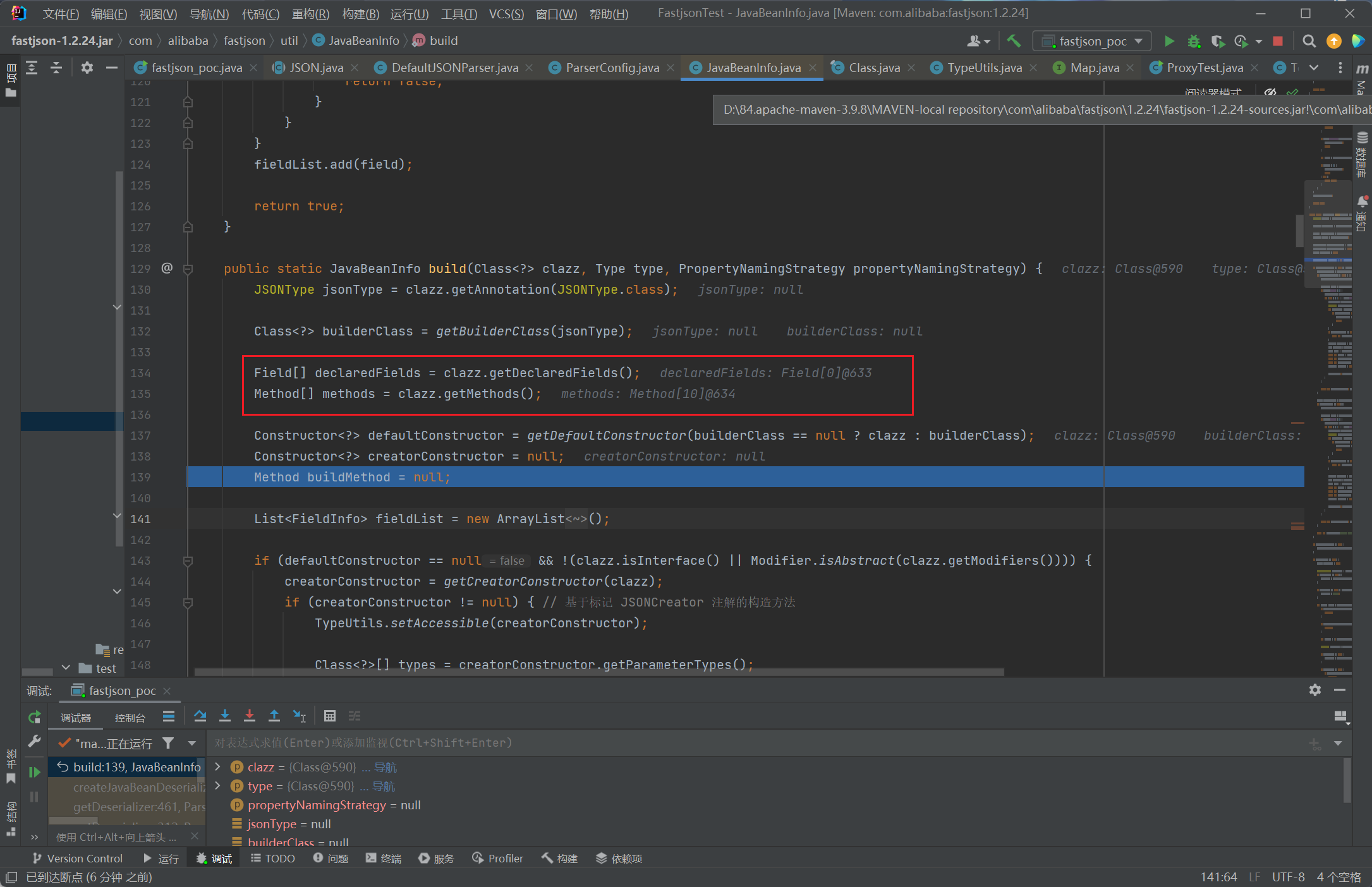Toggle thread filter funnel icon
The image size is (1372, 887).
168,743
